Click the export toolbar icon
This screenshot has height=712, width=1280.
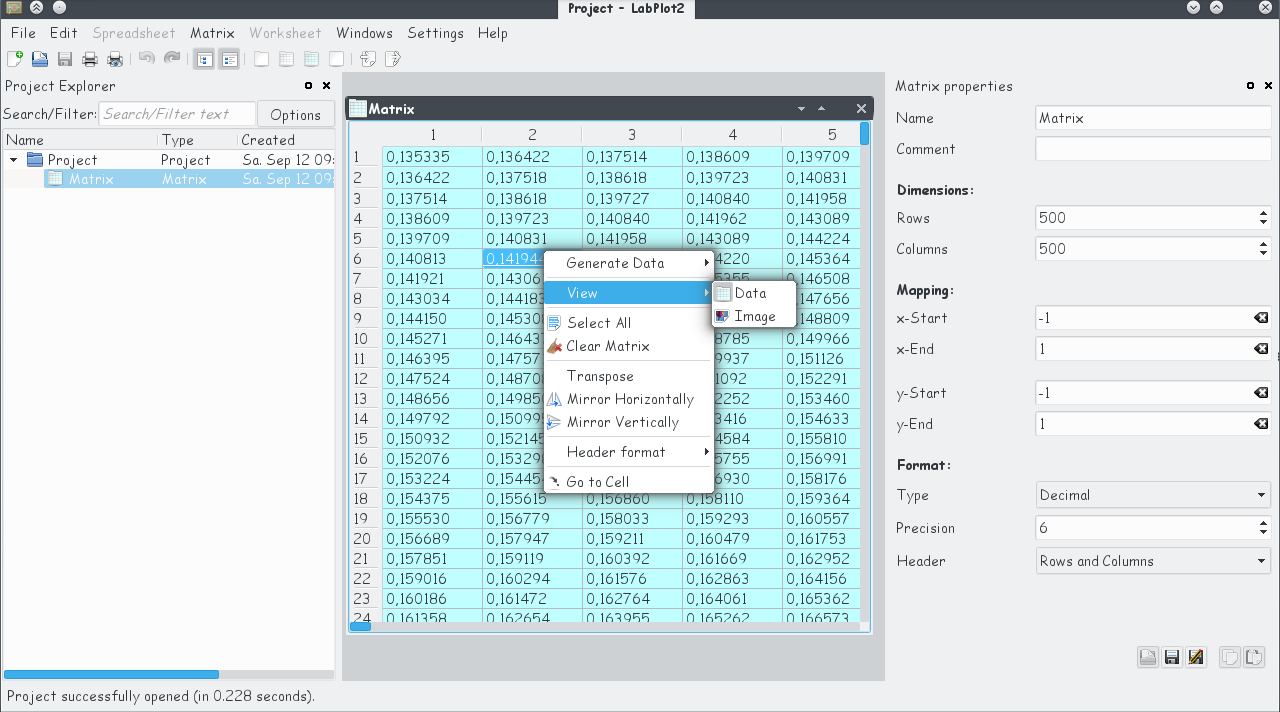click(393, 59)
